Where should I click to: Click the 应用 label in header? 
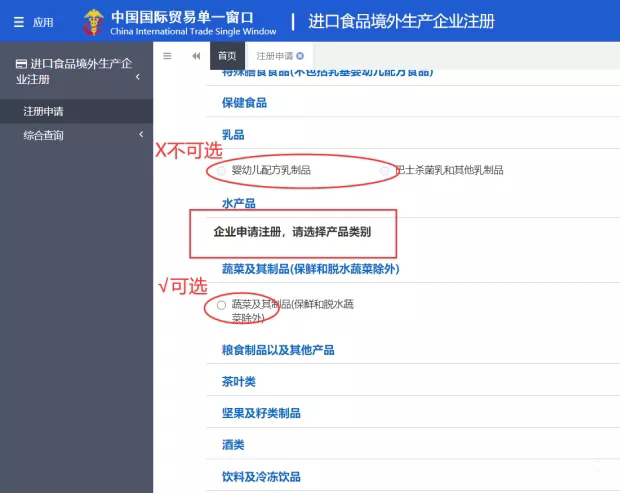pyautogui.click(x=43, y=23)
